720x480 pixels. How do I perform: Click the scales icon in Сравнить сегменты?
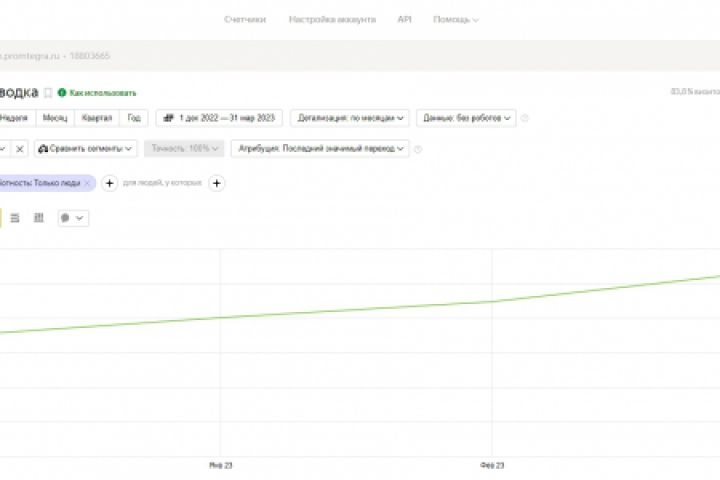click(43, 149)
